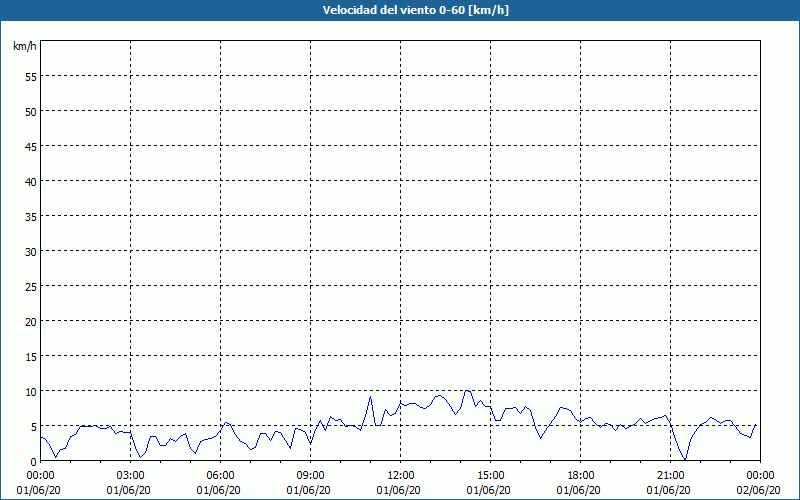Screen dimensions: 800x500
Task: Select the 09:00 time axis label
Action: (x=310, y=476)
